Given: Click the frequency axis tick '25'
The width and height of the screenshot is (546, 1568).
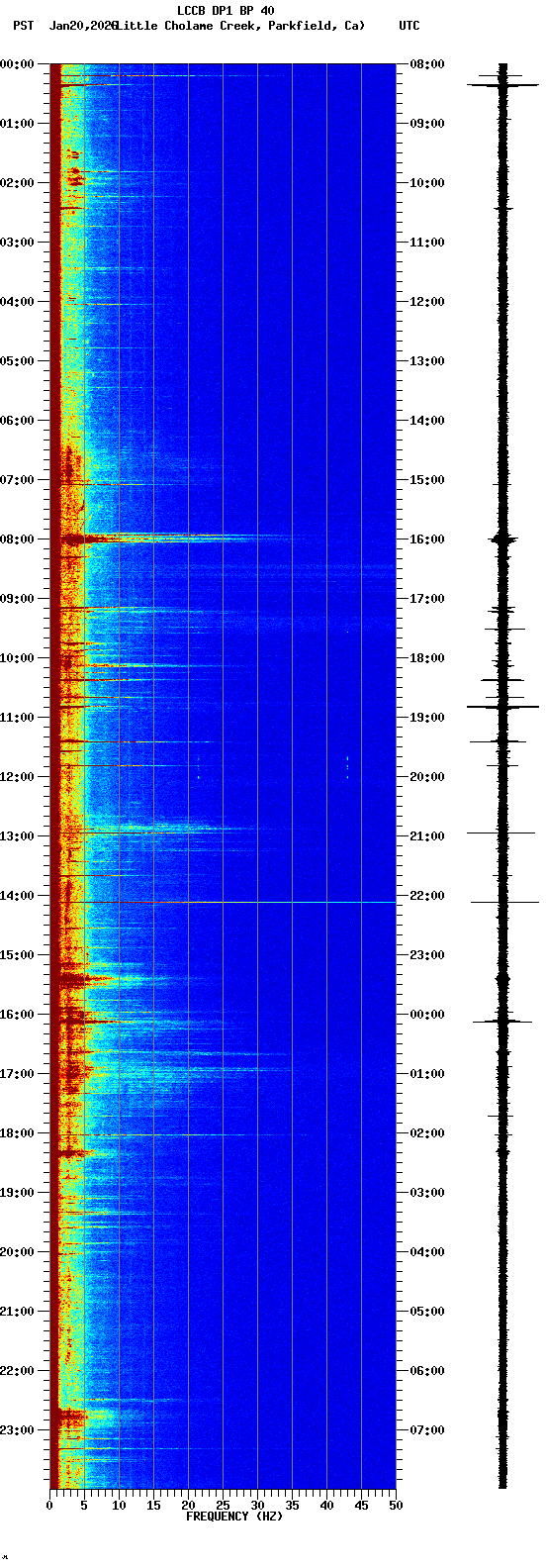Looking at the screenshot, I should 223,1506.
